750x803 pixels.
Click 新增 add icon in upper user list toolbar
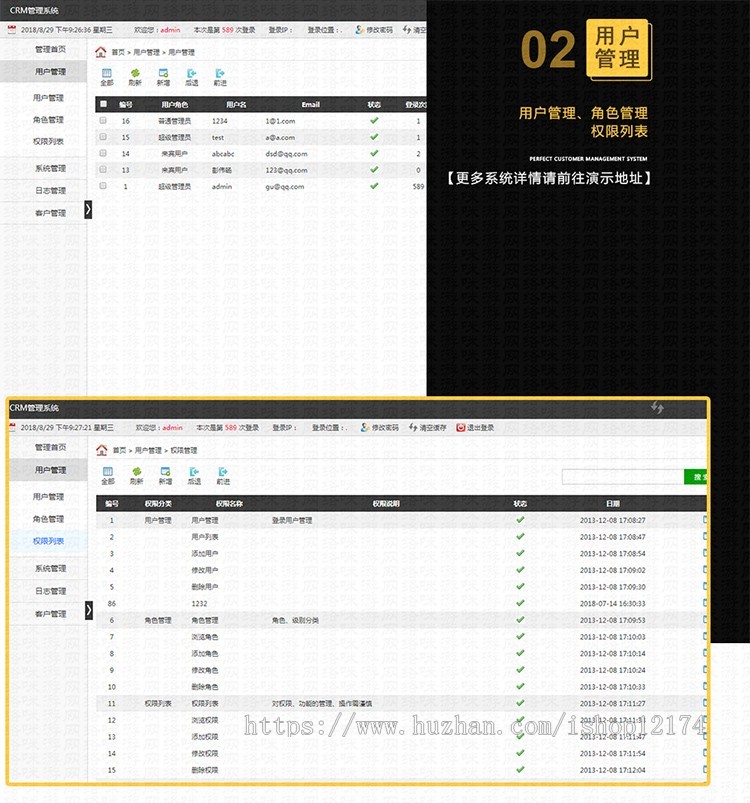click(163, 74)
